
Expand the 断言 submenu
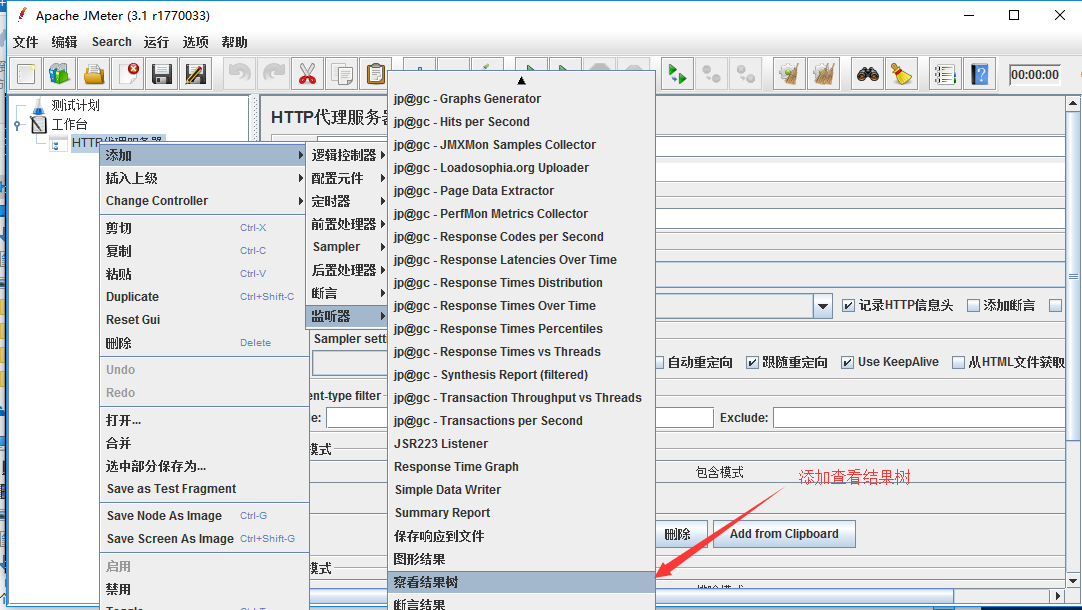pos(347,293)
